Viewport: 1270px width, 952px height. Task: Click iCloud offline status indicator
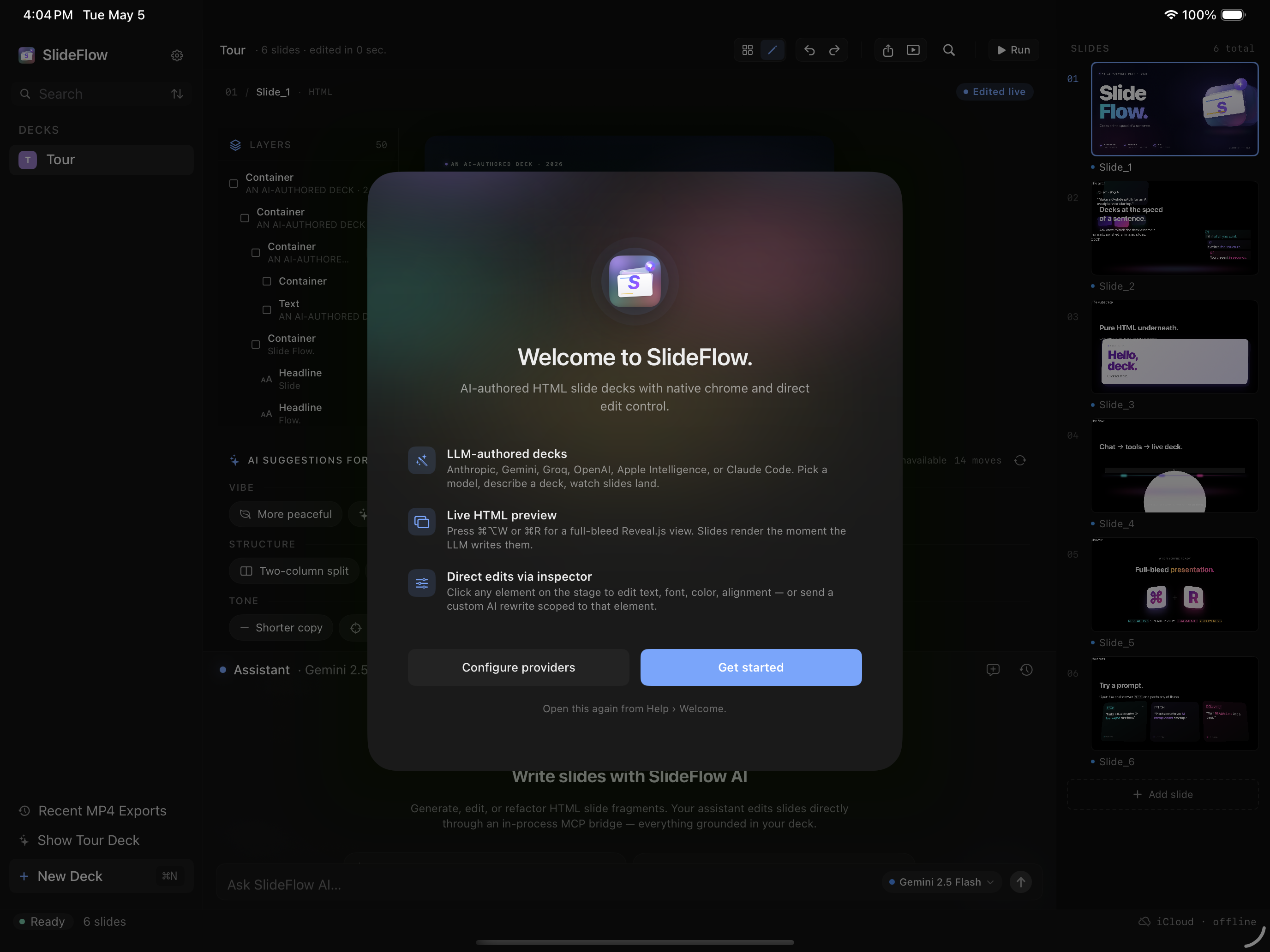(1197, 922)
